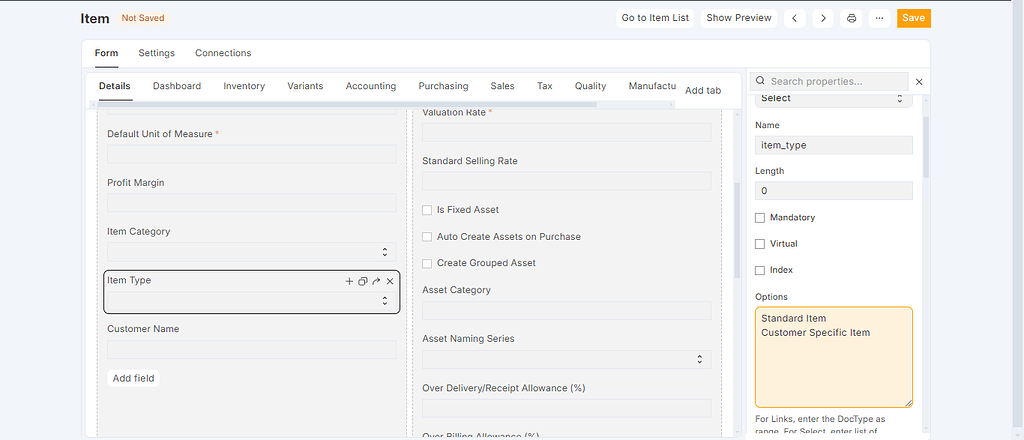The height and width of the screenshot is (440, 1024).
Task: Click the Add tab button
Action: point(703,91)
